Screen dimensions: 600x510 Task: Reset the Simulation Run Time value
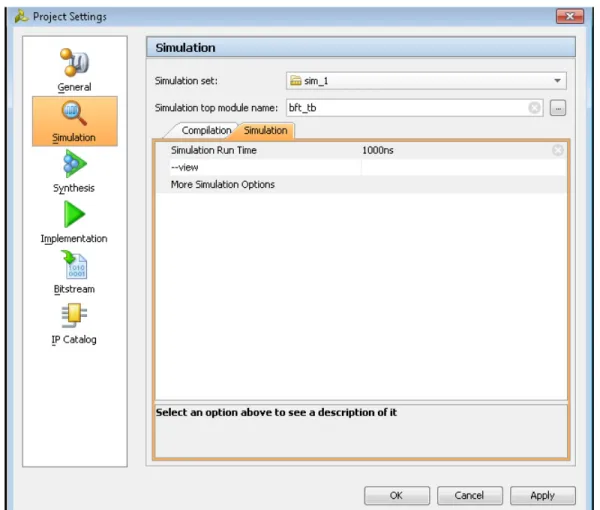coord(558,150)
